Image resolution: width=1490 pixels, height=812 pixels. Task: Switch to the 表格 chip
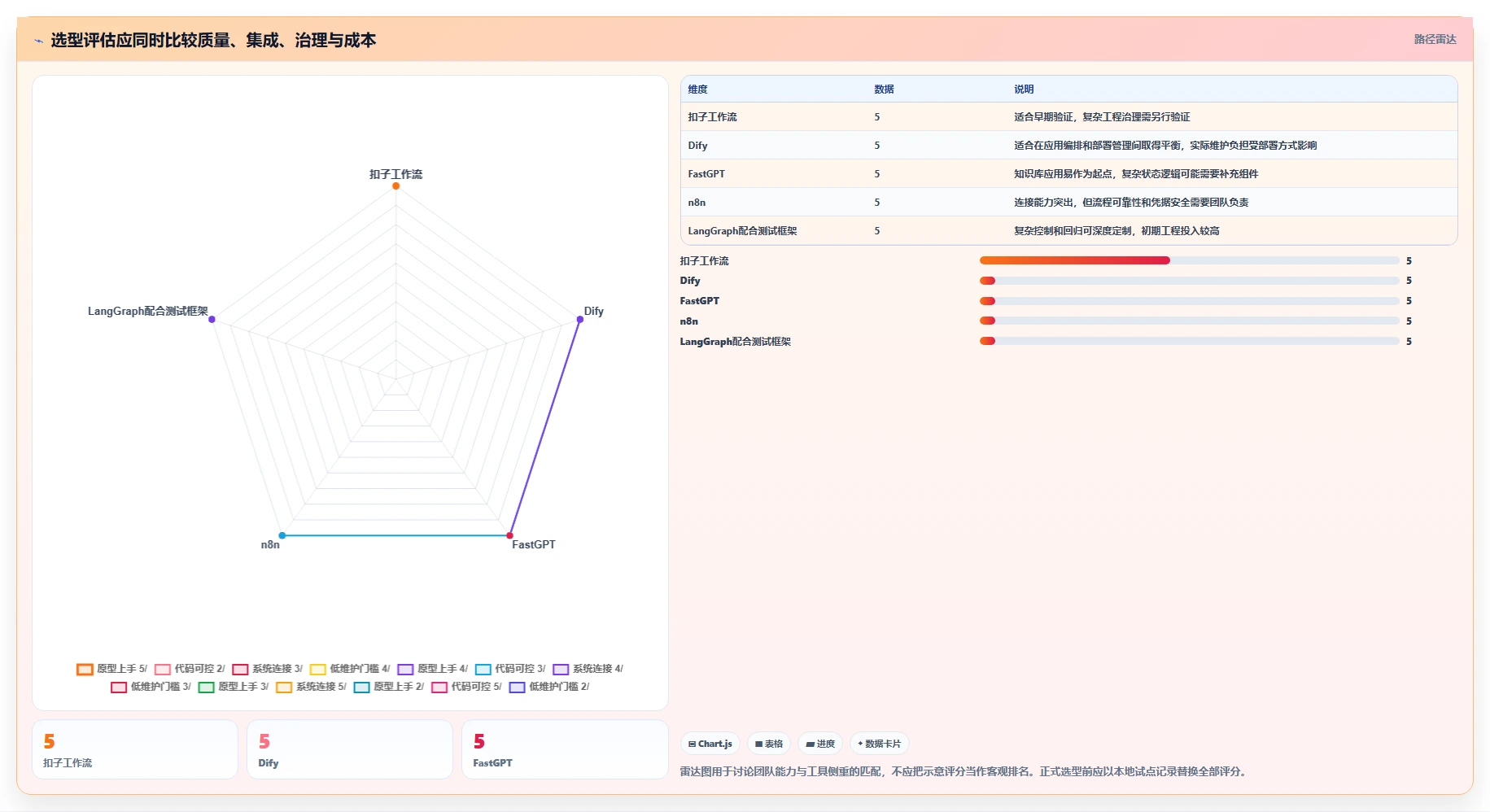(x=769, y=744)
